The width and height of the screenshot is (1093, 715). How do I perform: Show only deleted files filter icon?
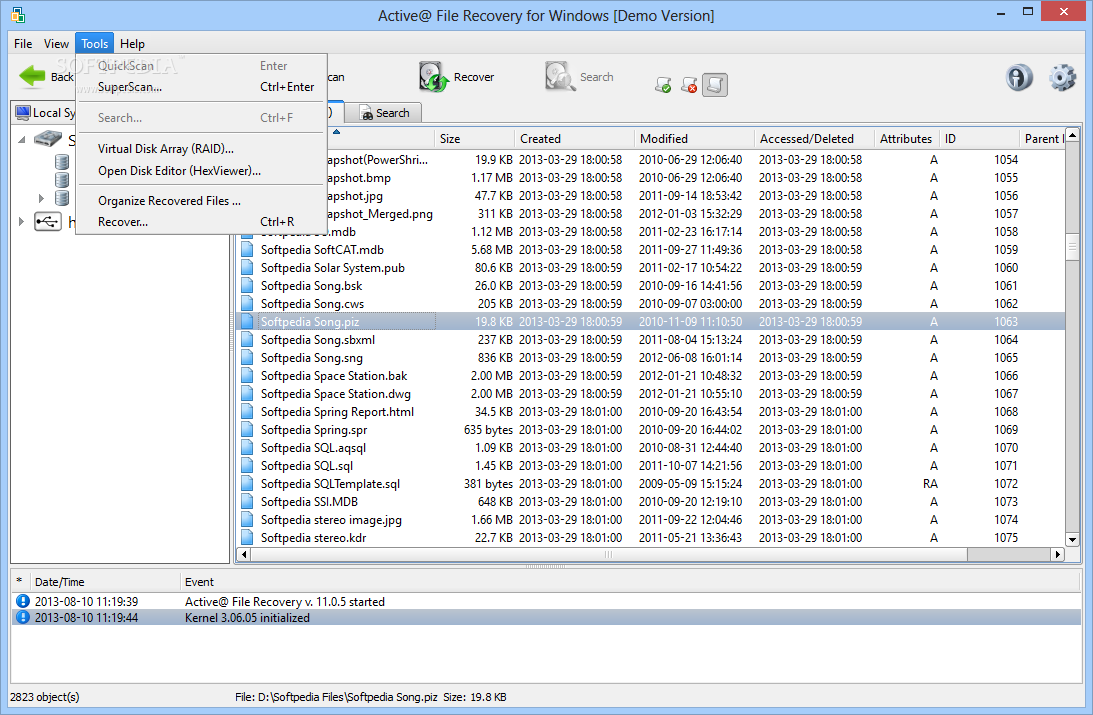click(689, 85)
